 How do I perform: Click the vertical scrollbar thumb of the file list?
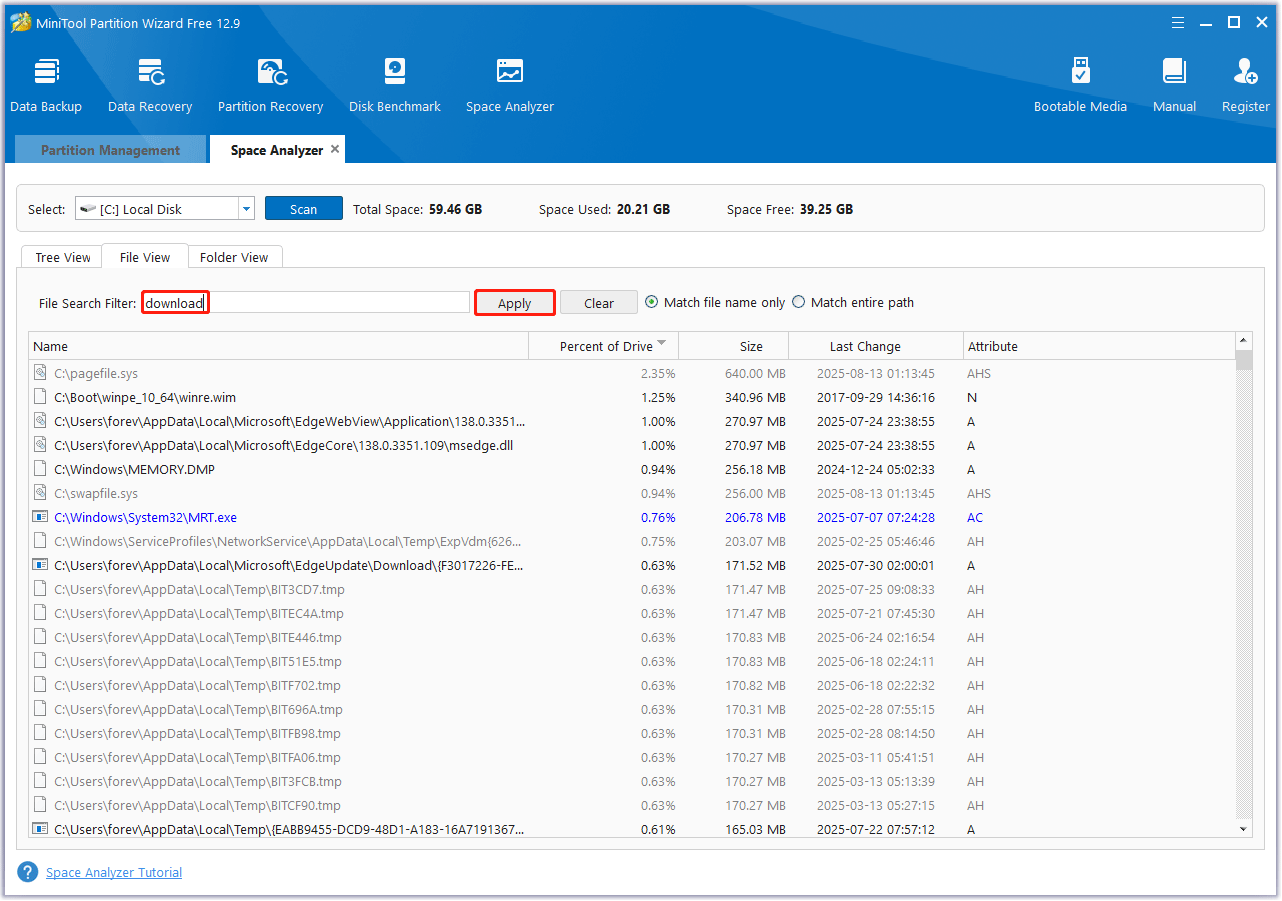[1244, 360]
